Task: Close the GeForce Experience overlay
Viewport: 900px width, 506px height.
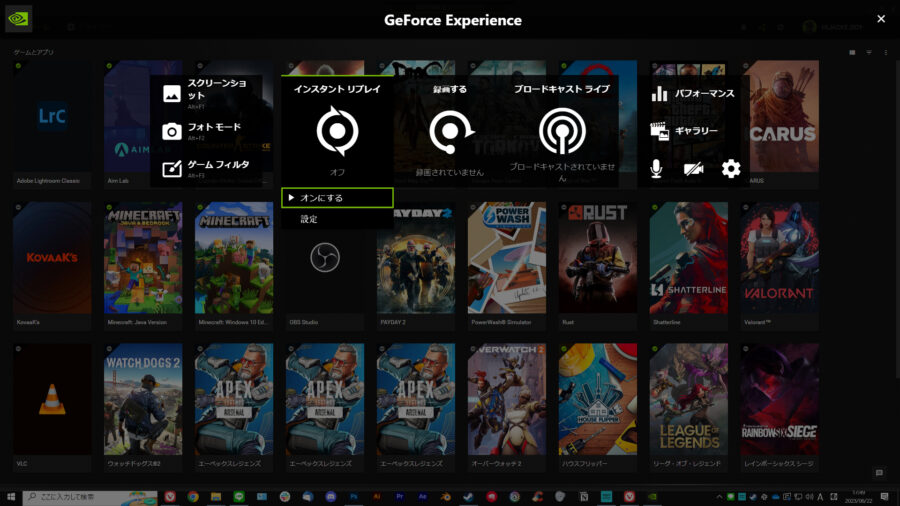Action: [881, 19]
